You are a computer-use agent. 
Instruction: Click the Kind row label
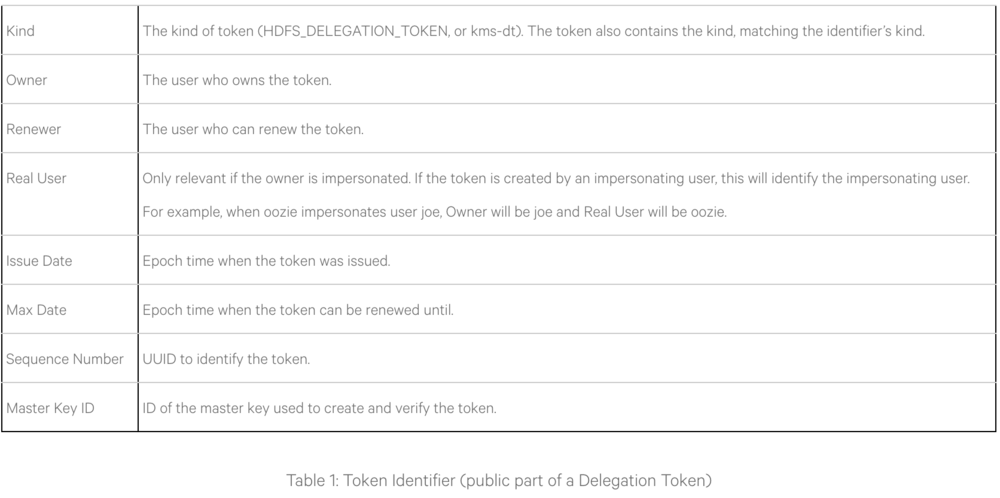(x=20, y=31)
